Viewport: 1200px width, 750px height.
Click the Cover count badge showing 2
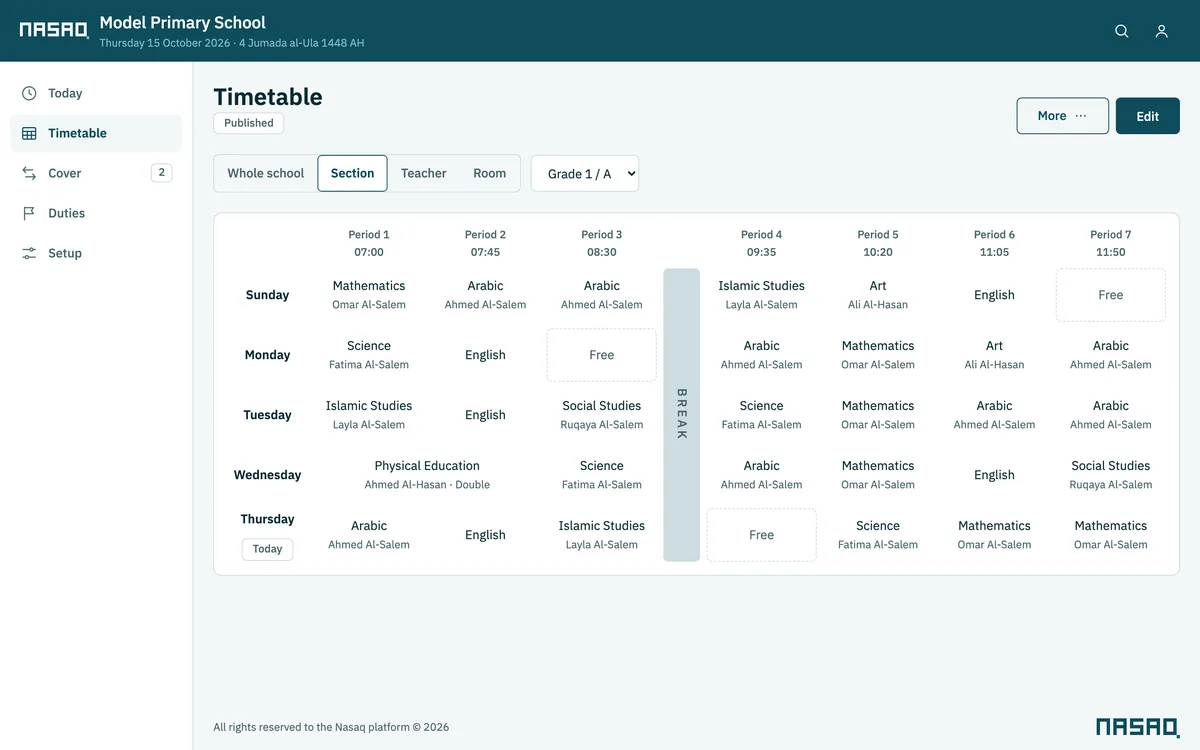pos(161,173)
